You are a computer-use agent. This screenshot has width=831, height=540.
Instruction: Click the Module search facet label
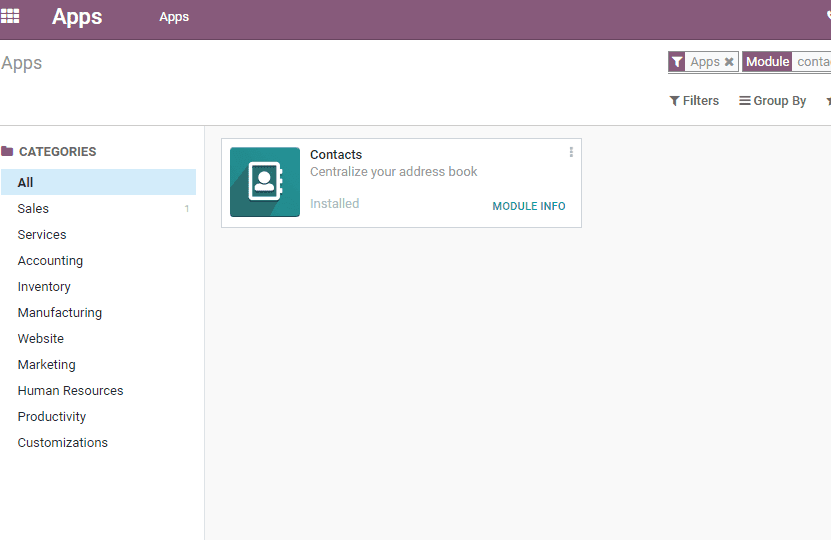[767, 62]
